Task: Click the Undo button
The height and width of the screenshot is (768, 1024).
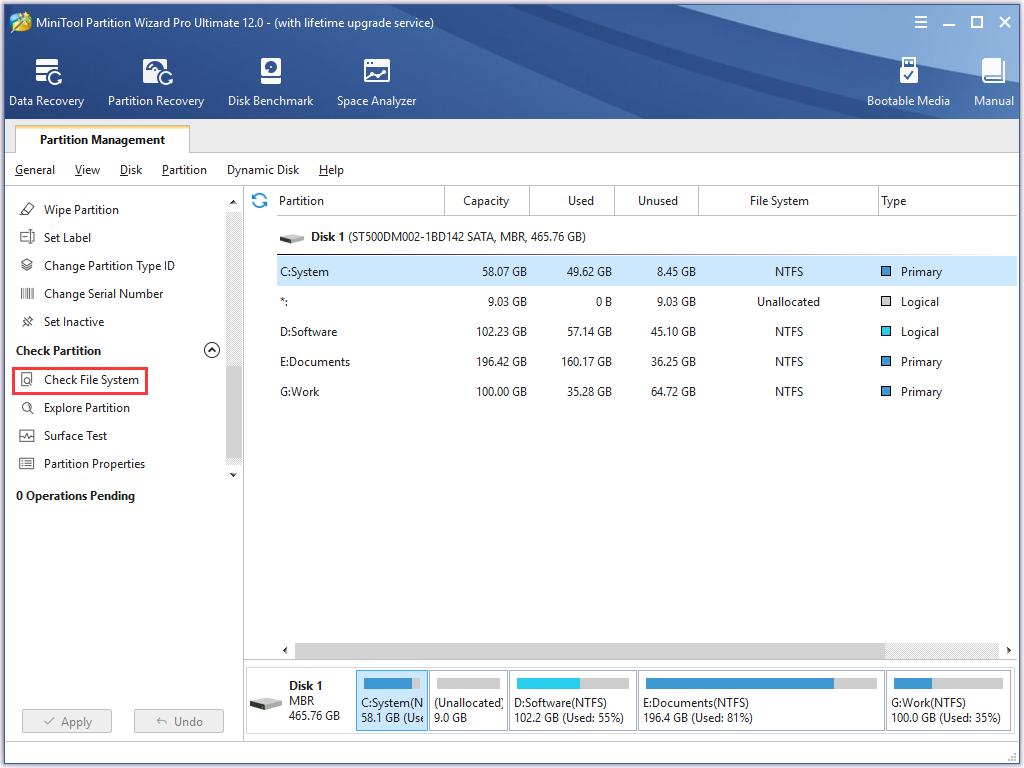Action: tap(179, 722)
